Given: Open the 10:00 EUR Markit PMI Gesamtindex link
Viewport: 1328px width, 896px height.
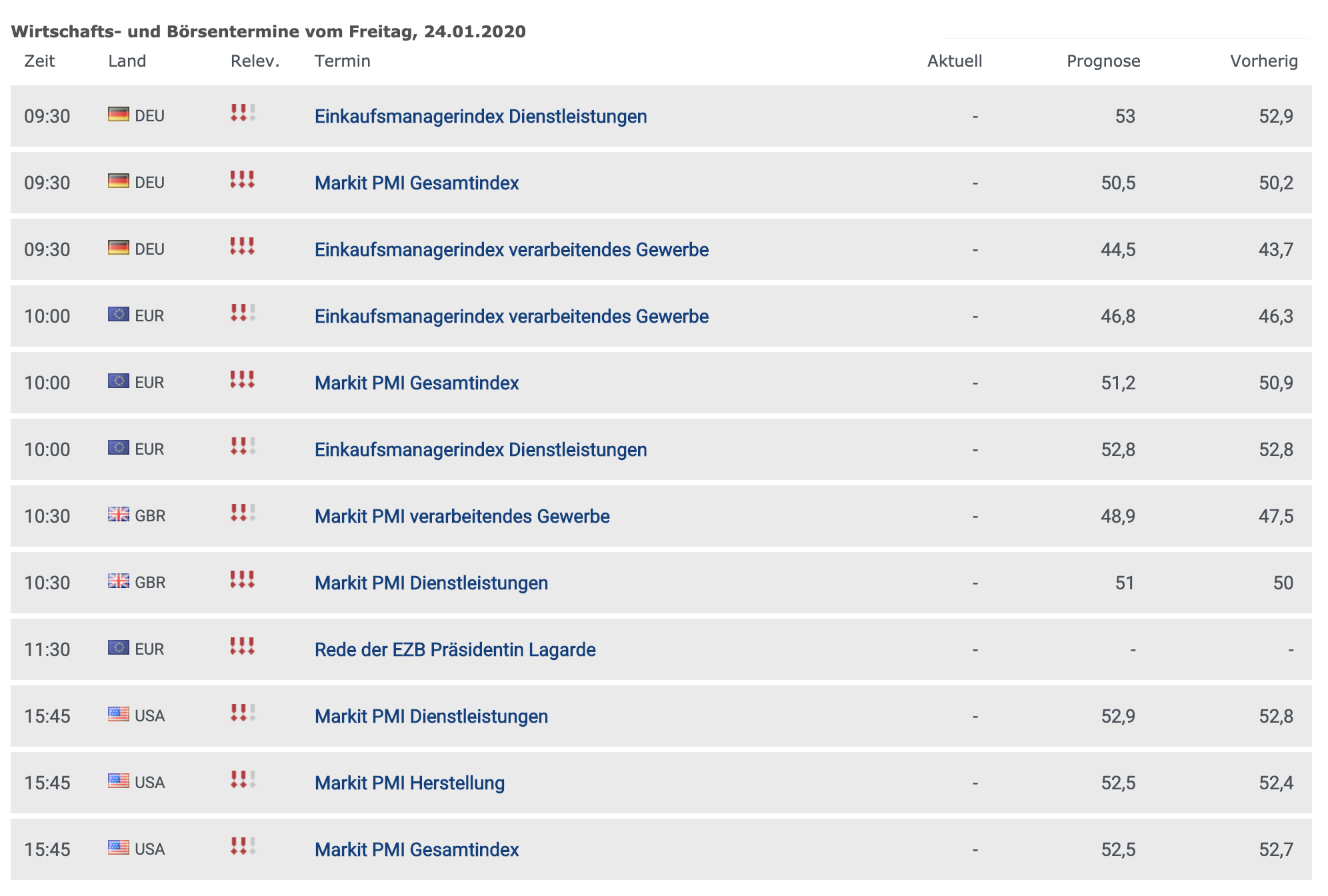Looking at the screenshot, I should pos(417,383).
